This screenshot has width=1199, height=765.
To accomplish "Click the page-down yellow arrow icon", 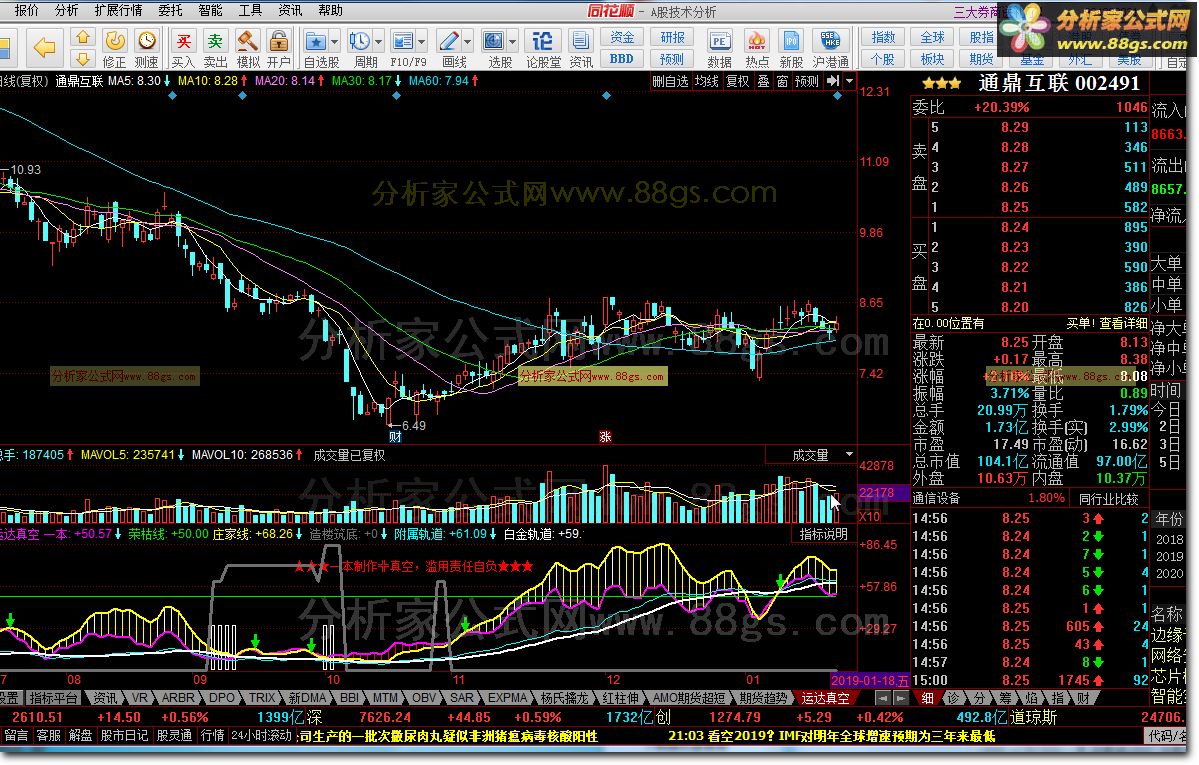I will pyautogui.click(x=83, y=59).
